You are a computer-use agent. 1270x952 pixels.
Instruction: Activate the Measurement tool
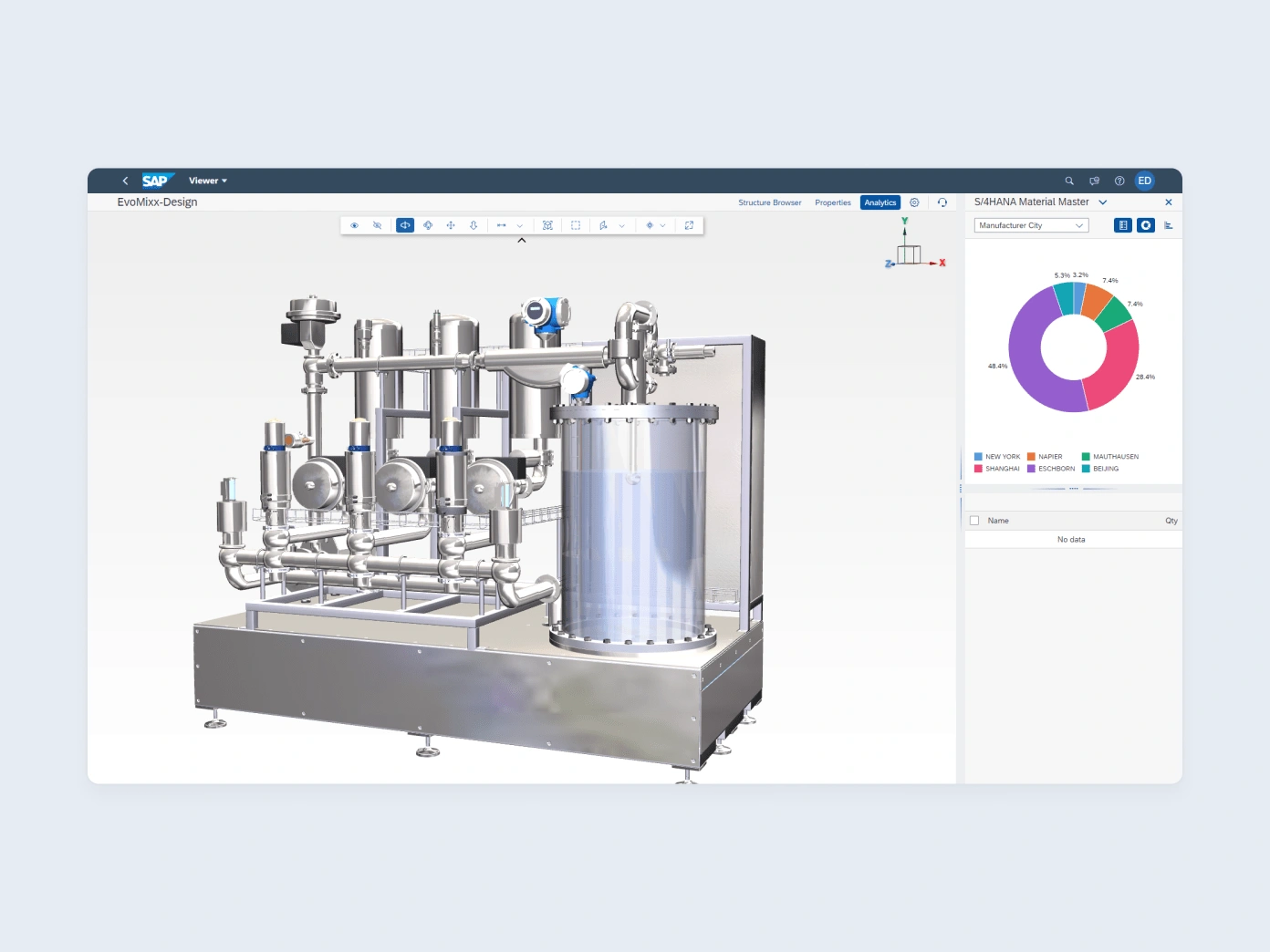point(501,225)
